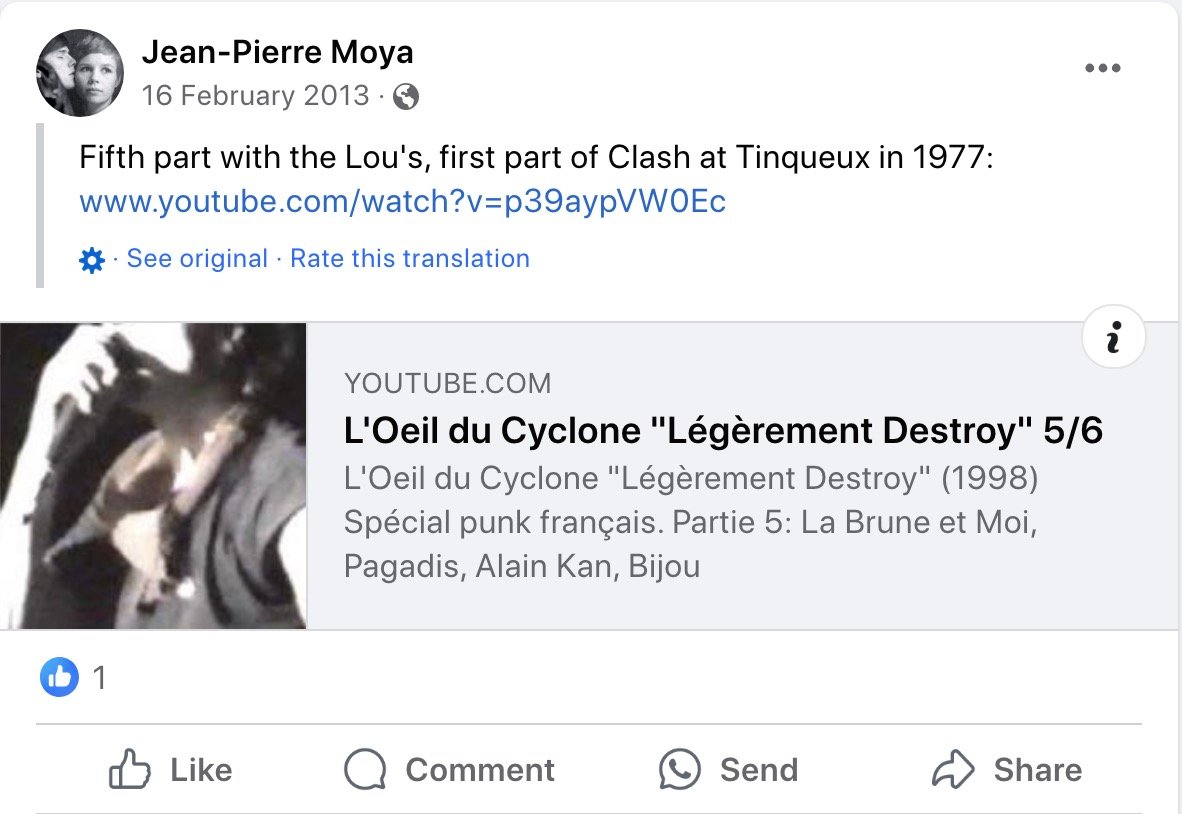Open L'Oeil du Cyclone "Légèrement Destroy" 5/6 title
The height and width of the screenshot is (814, 1182).
tap(723, 431)
